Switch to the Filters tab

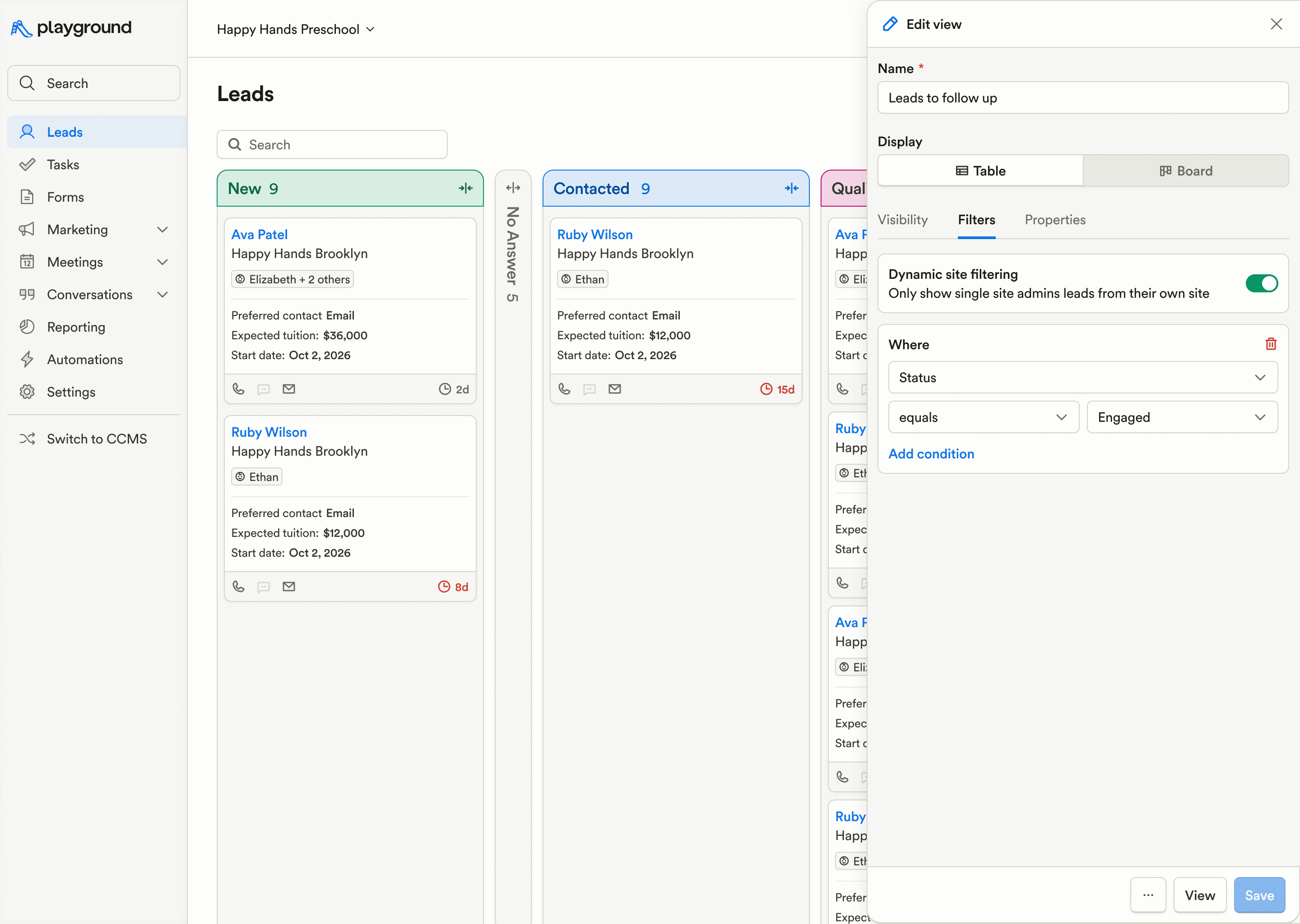[x=976, y=220]
